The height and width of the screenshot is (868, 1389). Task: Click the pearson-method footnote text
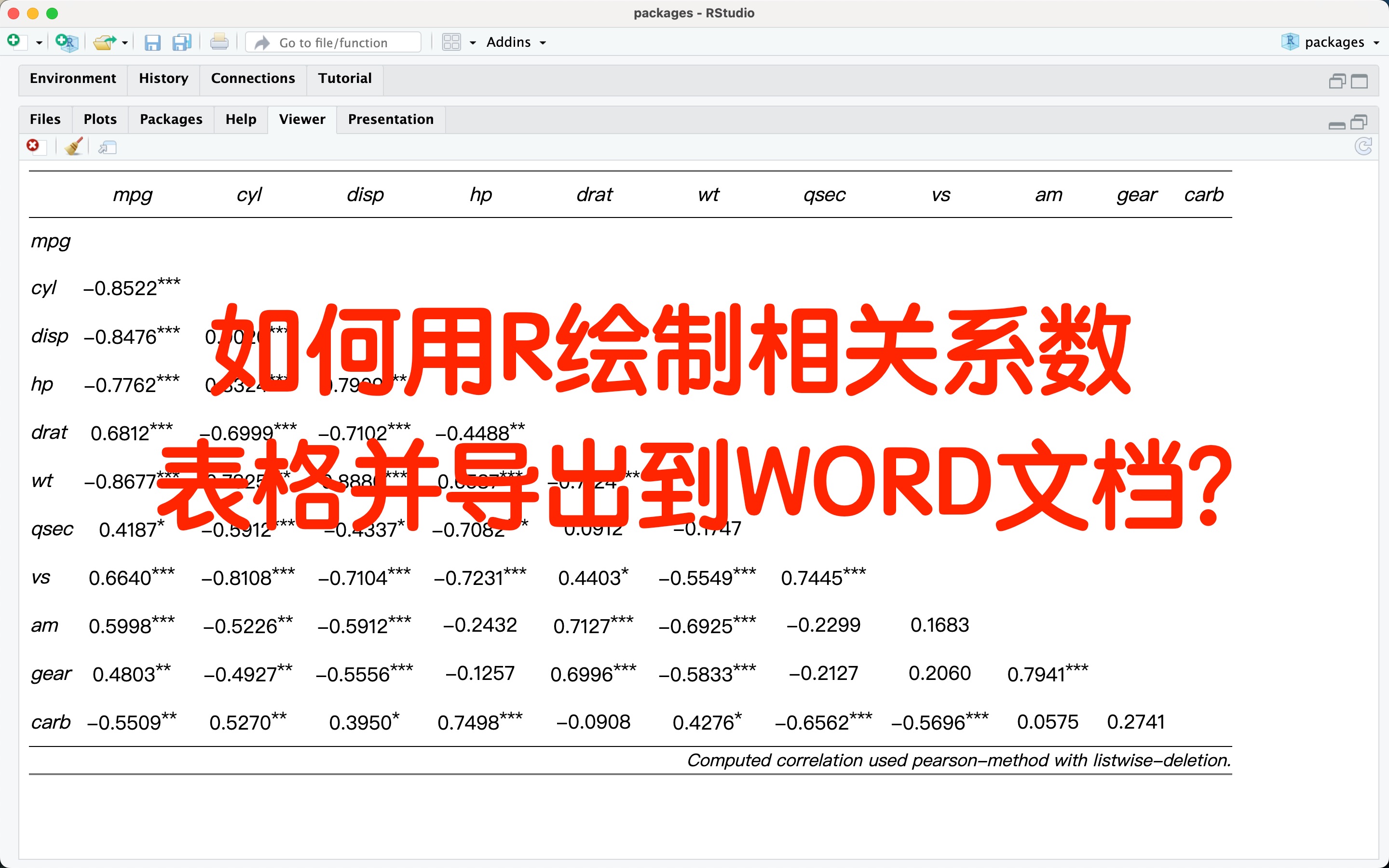click(x=959, y=760)
